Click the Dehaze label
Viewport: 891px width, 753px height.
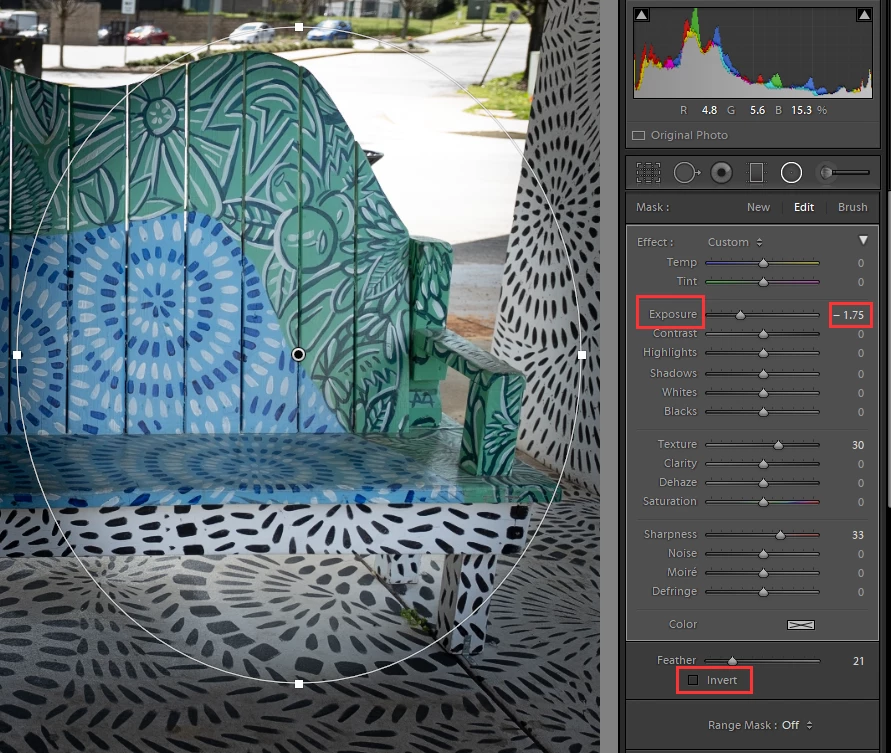(x=677, y=482)
